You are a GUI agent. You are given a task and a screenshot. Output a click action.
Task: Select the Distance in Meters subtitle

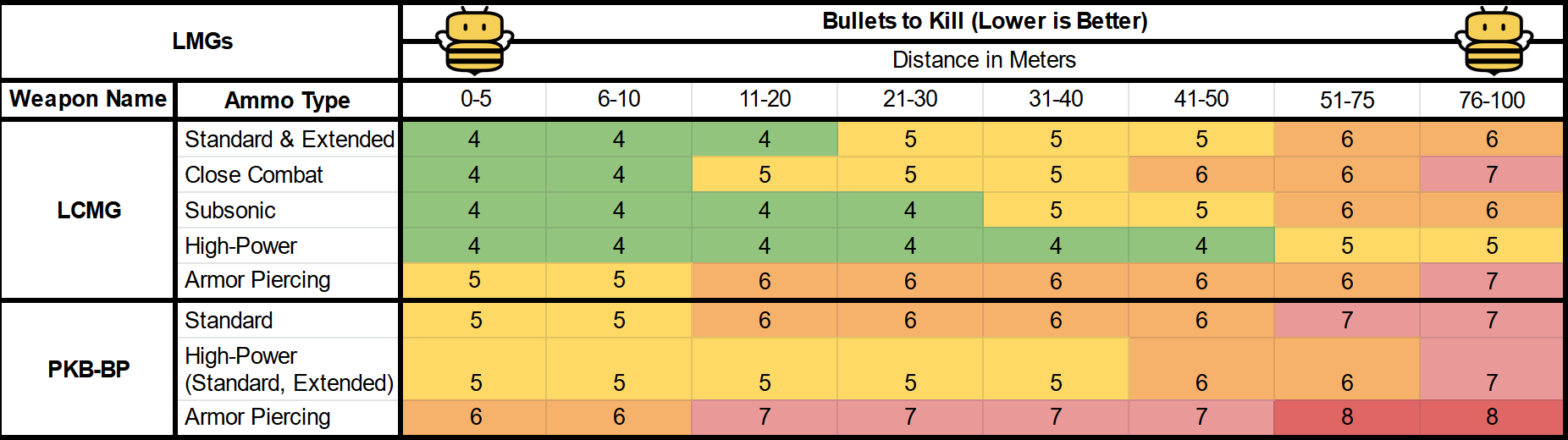[984, 60]
